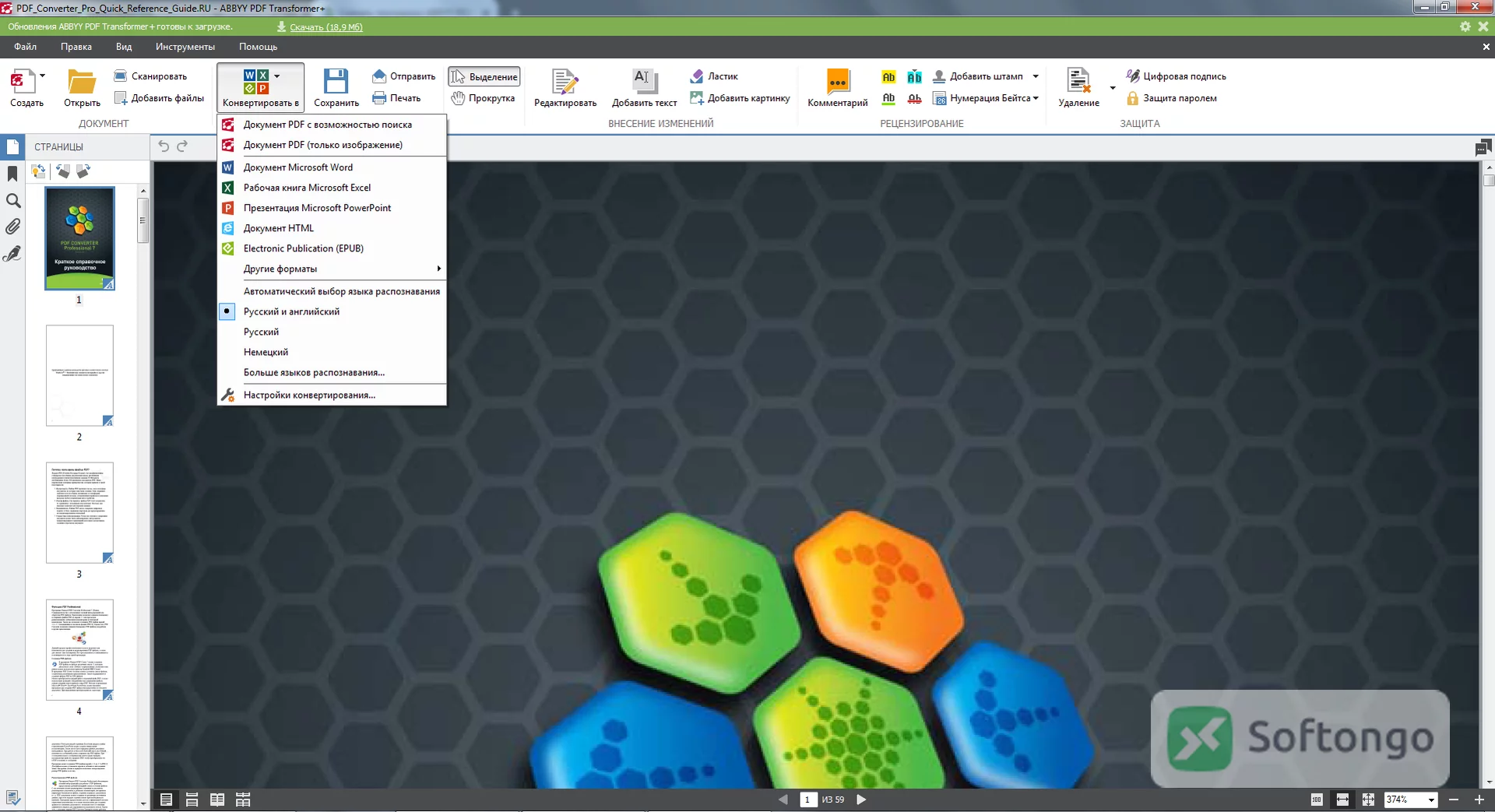Switch to Scroll (Прокрутка) hand mode
This screenshot has height=812, width=1495.
pyautogui.click(x=484, y=98)
